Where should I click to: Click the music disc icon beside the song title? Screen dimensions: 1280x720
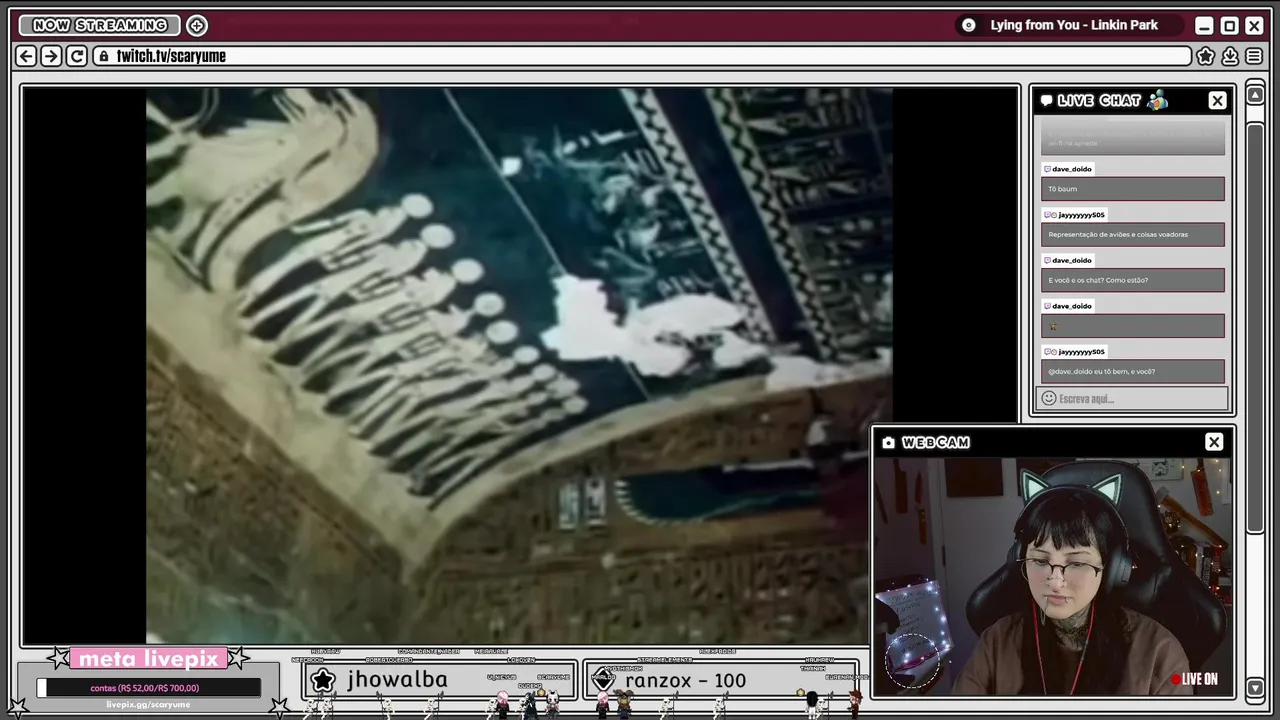968,25
